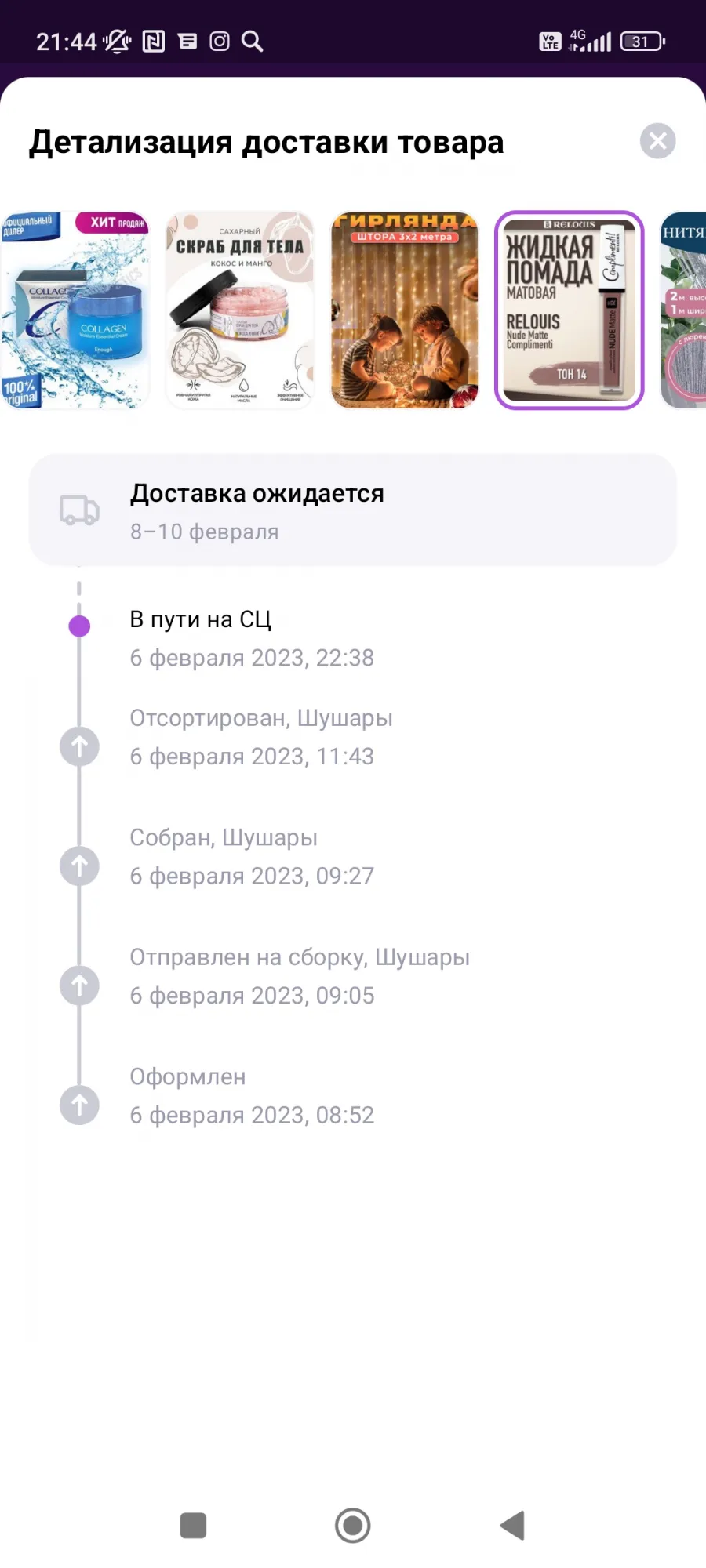This screenshot has width=706, height=1568.
Task: Select the Relouis liquid lipstick thumbnail
Action: 570,310
